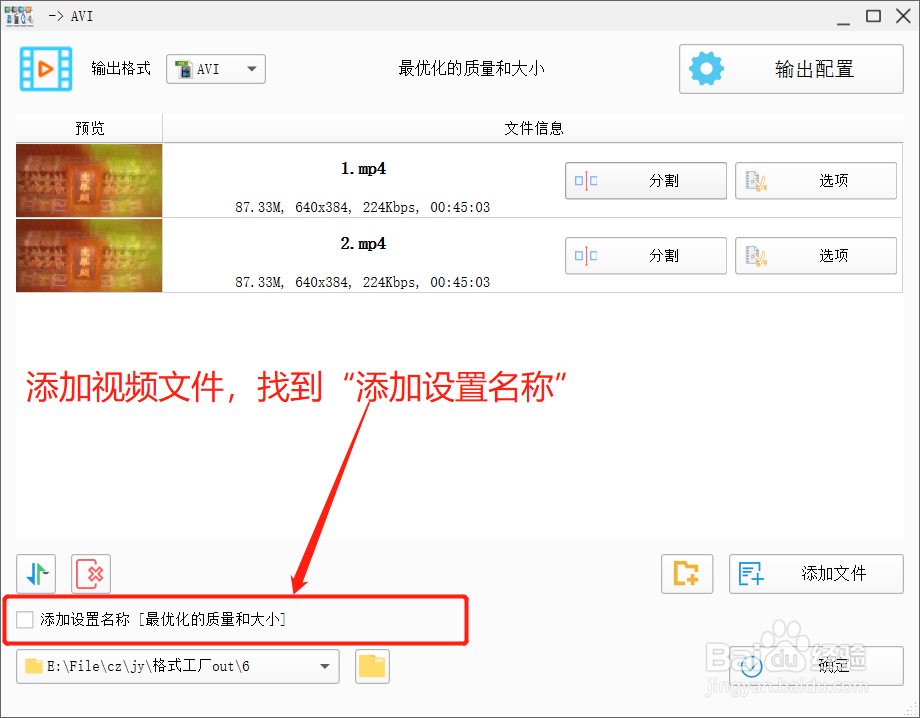Image resolution: width=920 pixels, height=718 pixels.
Task: Open the 输出配置 output settings button
Action: [x=791, y=69]
